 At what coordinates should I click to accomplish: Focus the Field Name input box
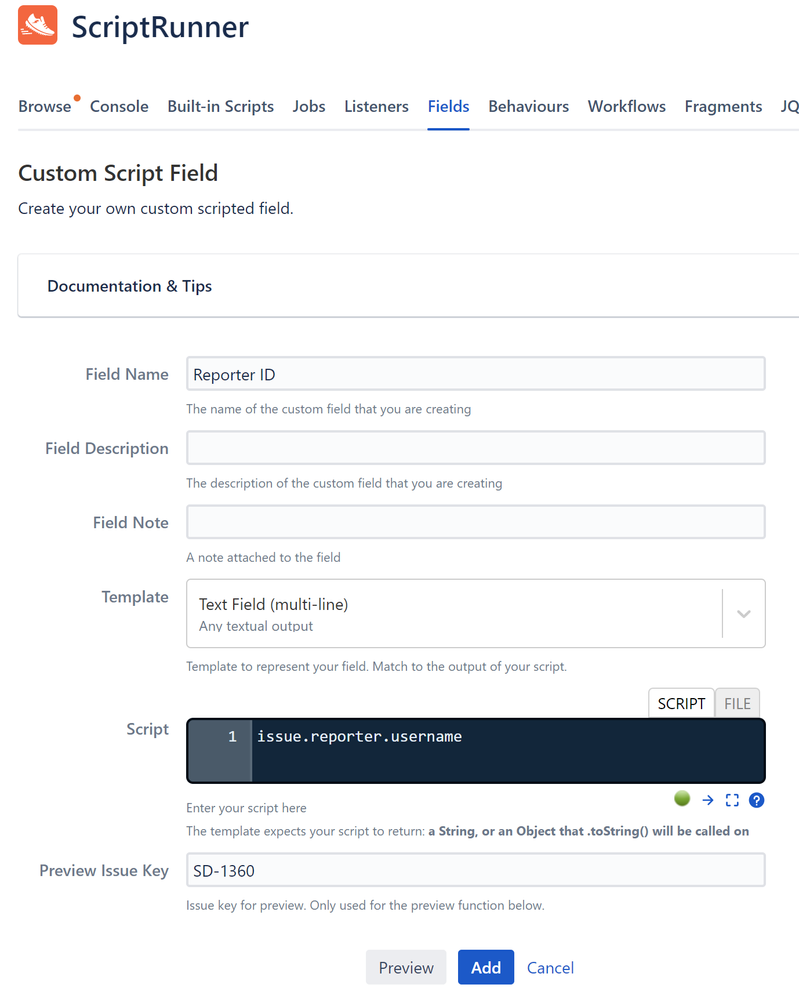point(475,374)
